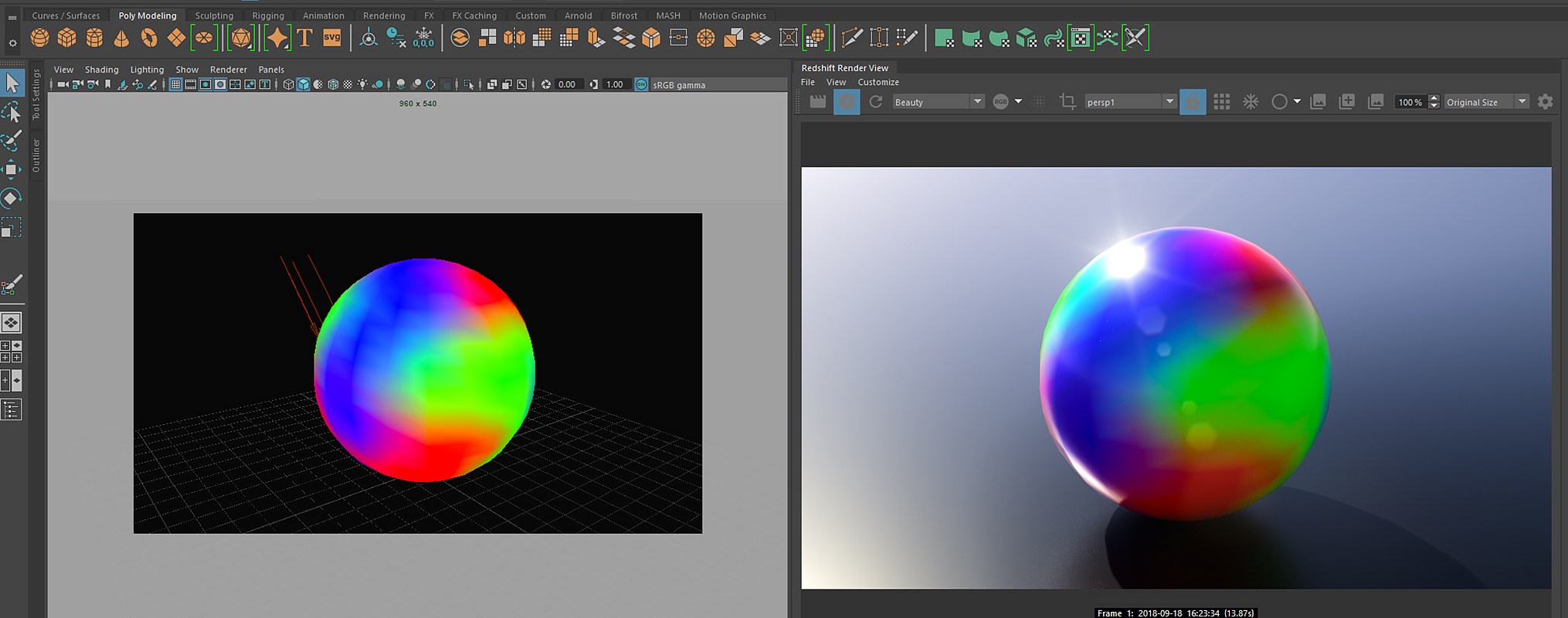The height and width of the screenshot is (618, 1568).
Task: Create a polygon plane from the shelf
Action: 176,38
